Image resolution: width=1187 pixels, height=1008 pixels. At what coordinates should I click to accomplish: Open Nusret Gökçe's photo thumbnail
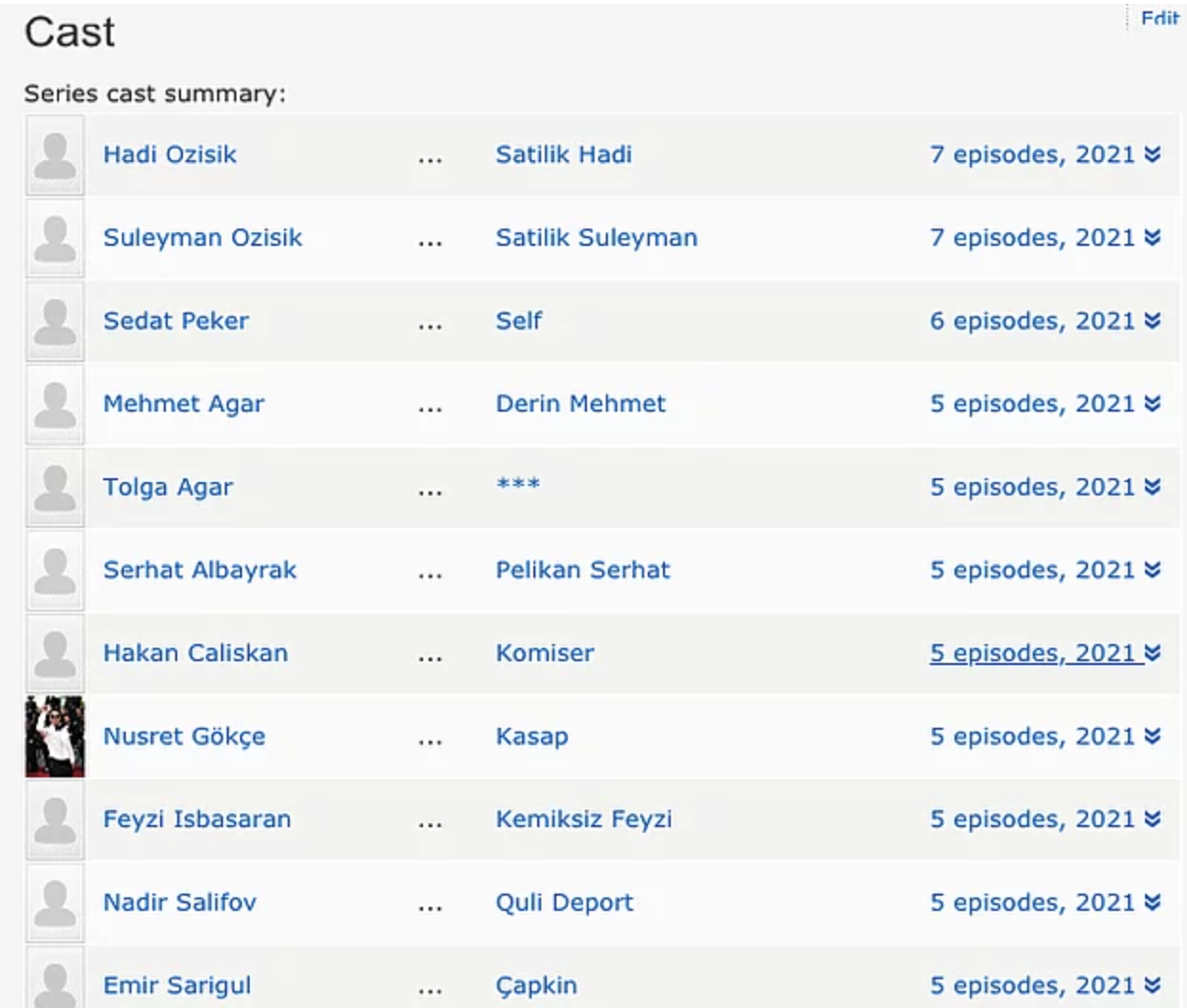54,736
